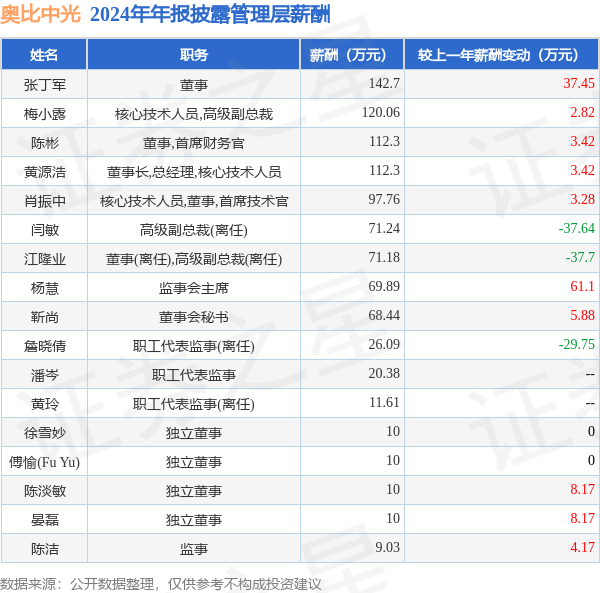
Task: Click the change value 61.1
Action: 582,286
